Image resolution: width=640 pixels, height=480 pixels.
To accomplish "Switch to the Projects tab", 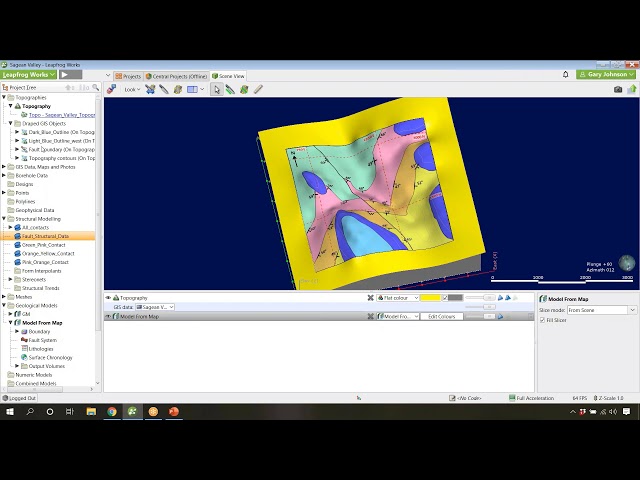I will 128,76.
